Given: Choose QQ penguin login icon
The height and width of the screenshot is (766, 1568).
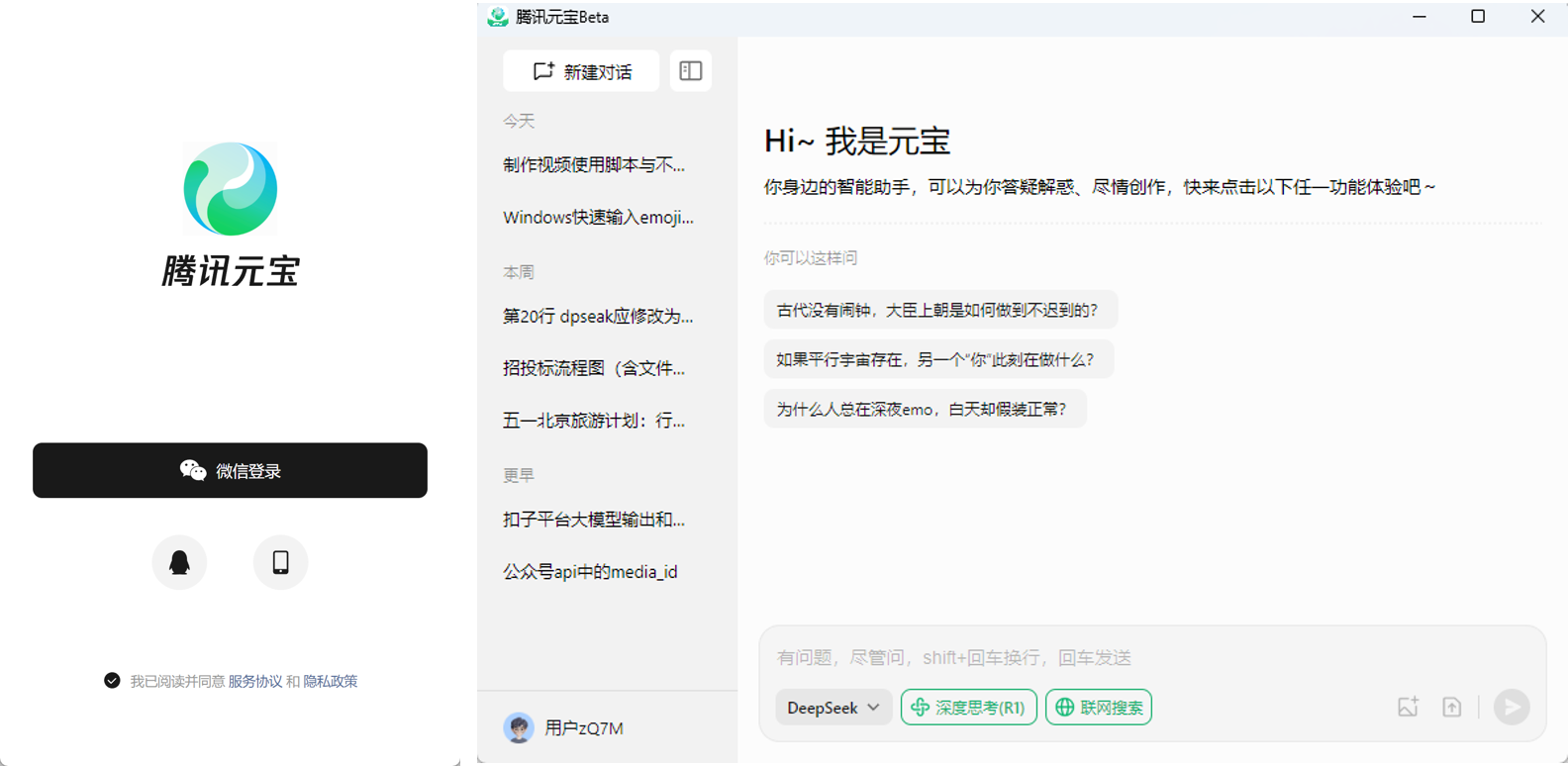Looking at the screenshot, I should [179, 562].
